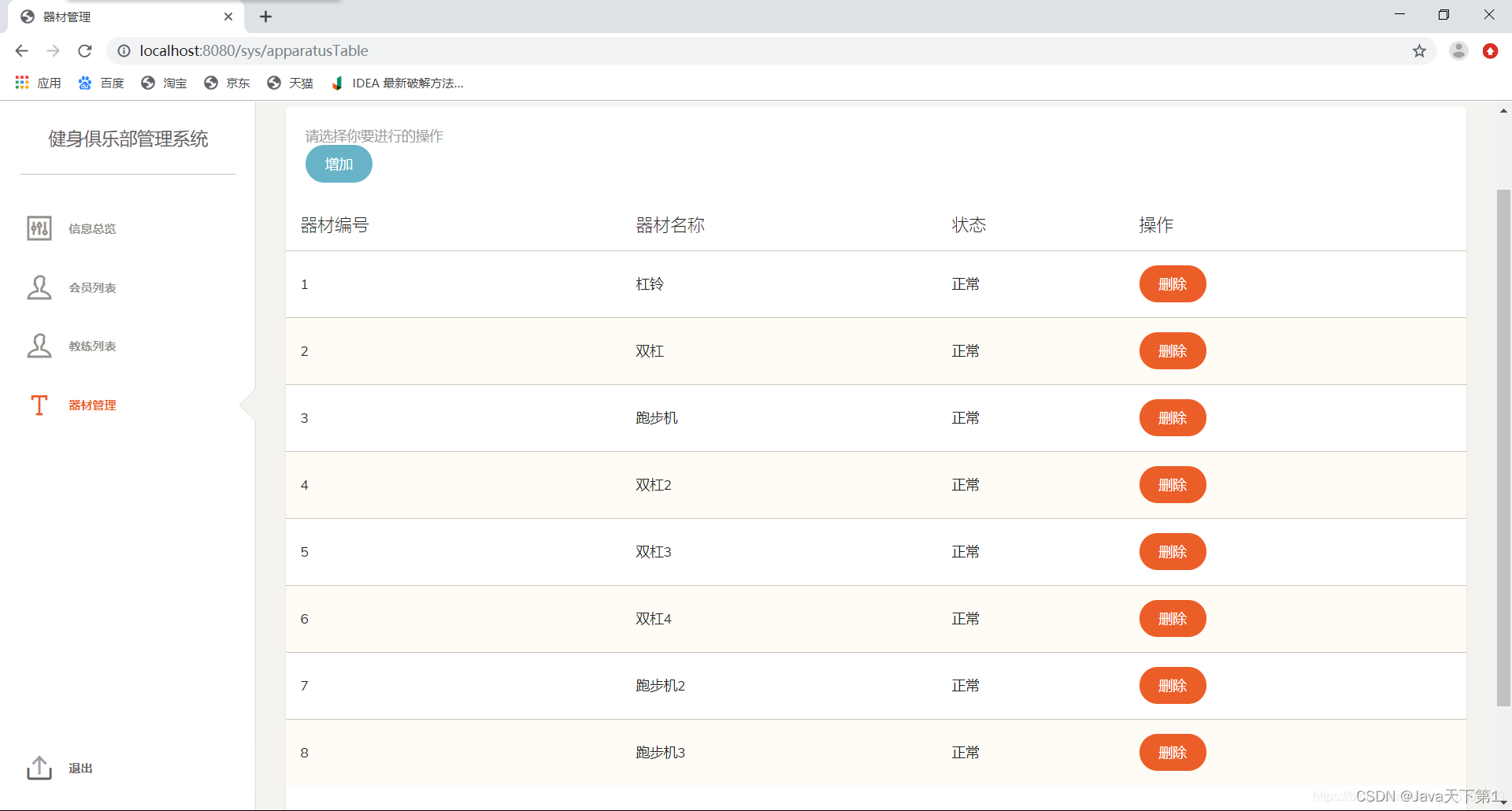Go back with the browser back arrow
Image resolution: width=1512 pixels, height=811 pixels.
(x=22, y=51)
